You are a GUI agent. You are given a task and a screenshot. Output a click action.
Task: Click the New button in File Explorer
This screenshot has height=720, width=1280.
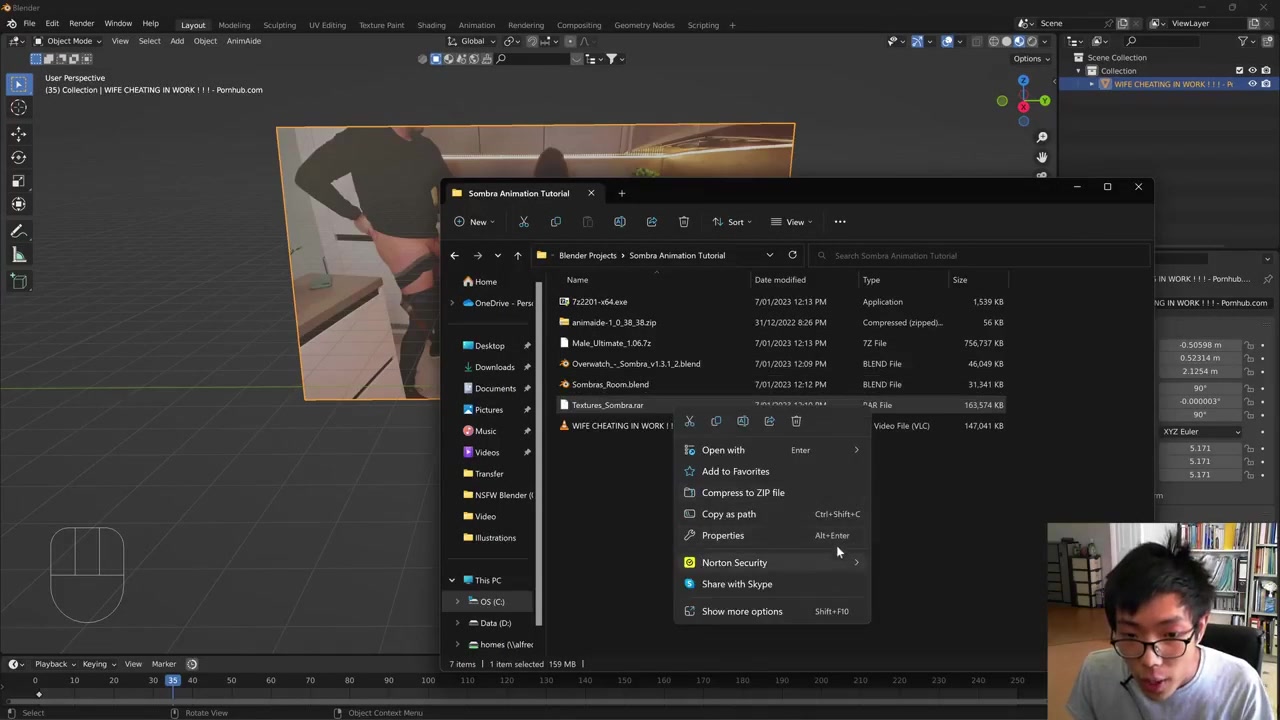(474, 222)
